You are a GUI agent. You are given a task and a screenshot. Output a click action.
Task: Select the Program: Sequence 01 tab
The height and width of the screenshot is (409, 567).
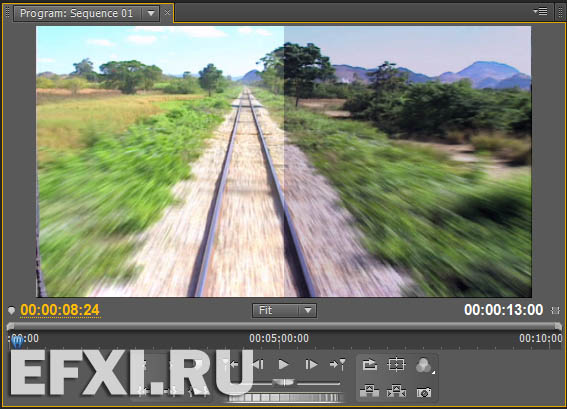76,14
